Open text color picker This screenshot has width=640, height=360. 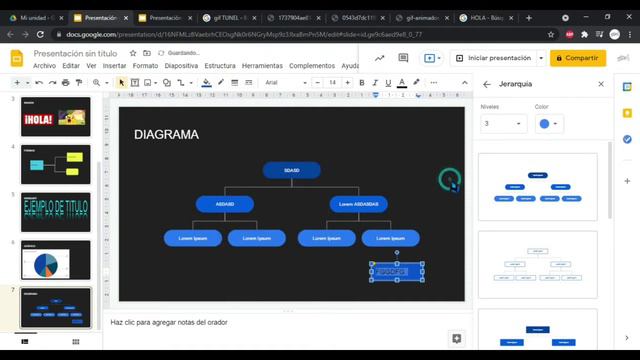click(x=402, y=83)
